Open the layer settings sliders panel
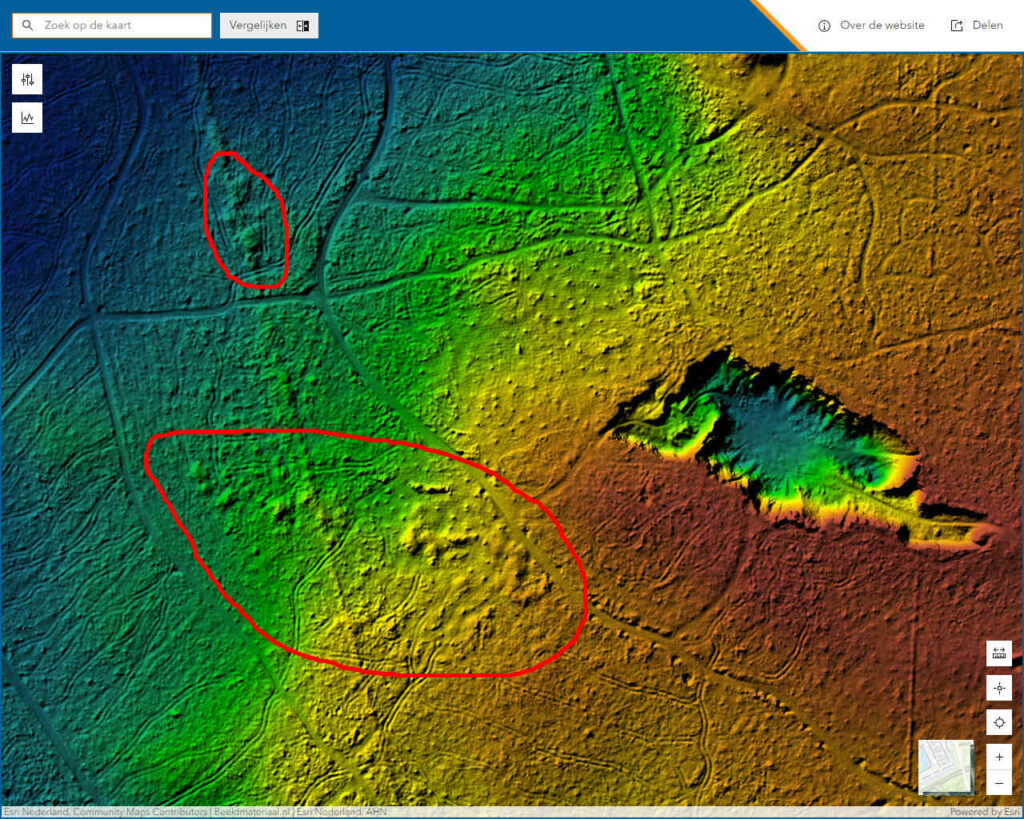 [x=27, y=80]
